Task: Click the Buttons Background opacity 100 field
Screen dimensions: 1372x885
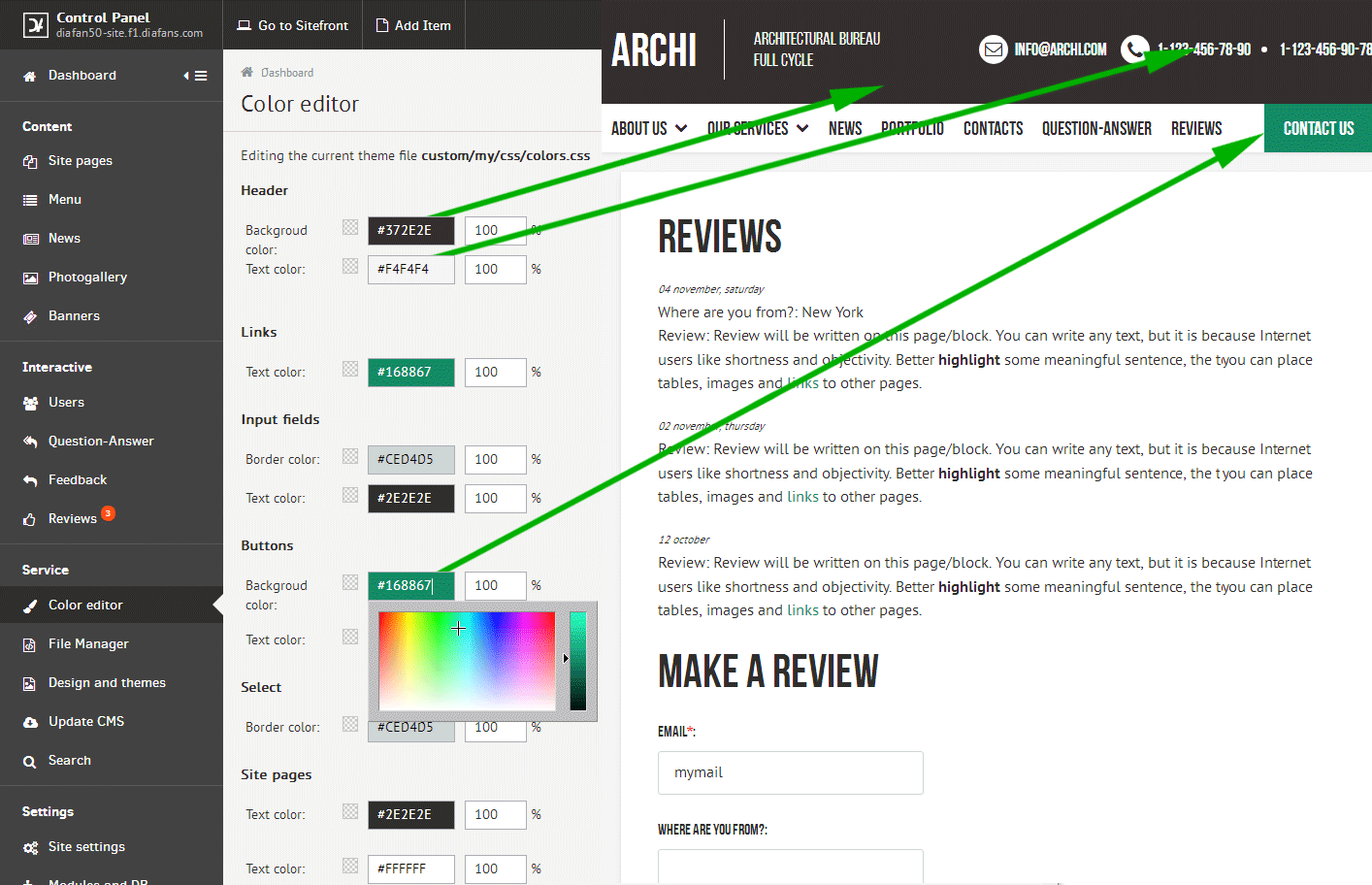Action: [496, 586]
